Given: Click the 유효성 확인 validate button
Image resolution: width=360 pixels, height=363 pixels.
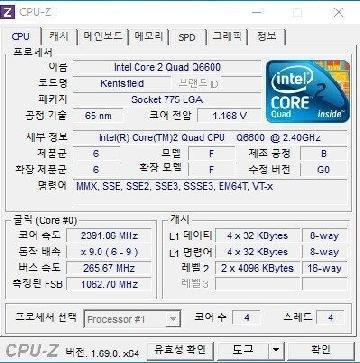Looking at the screenshot, I should [180, 349].
